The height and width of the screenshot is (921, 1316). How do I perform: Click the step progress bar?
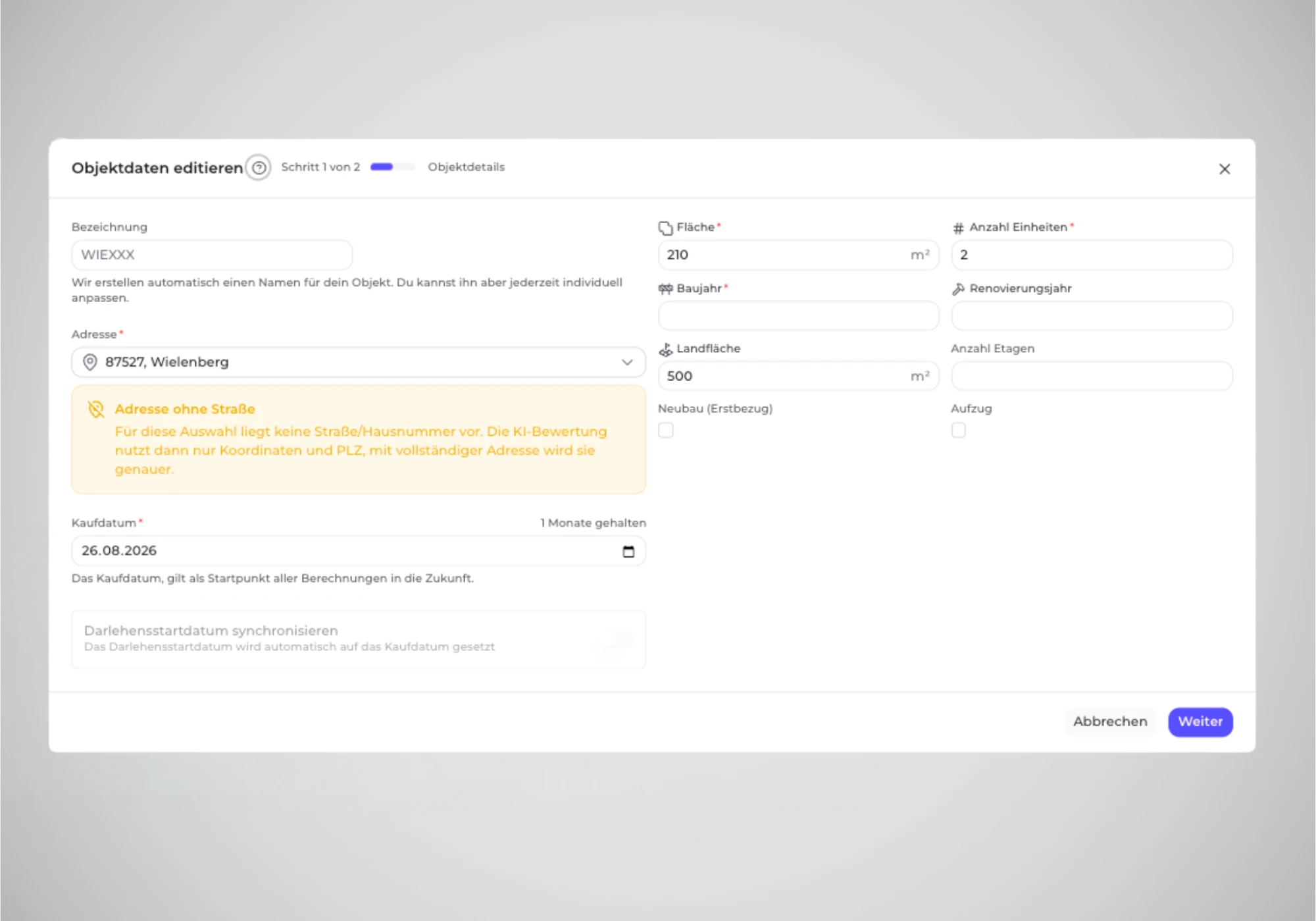pos(392,167)
